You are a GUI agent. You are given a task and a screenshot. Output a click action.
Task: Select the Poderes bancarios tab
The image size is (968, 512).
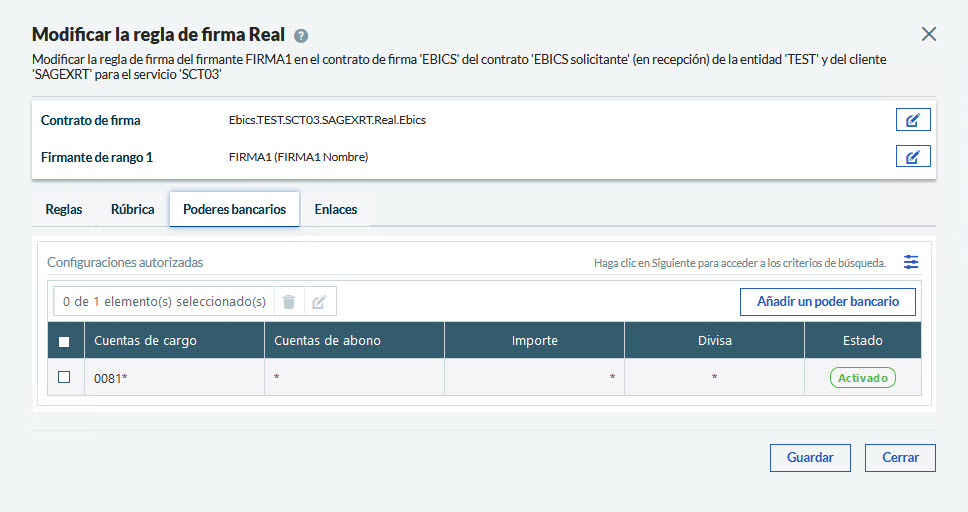pos(234,210)
